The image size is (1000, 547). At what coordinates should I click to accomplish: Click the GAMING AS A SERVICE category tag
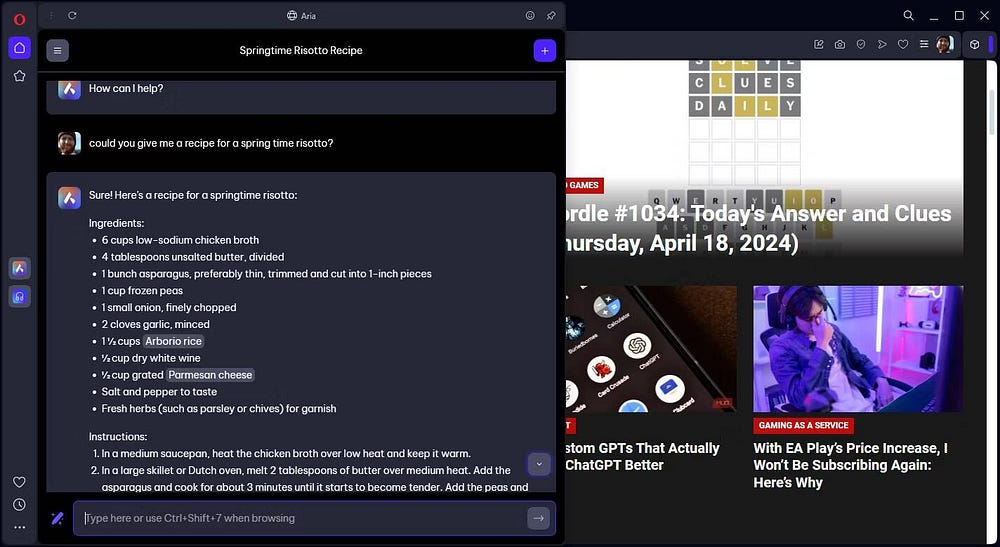click(804, 425)
